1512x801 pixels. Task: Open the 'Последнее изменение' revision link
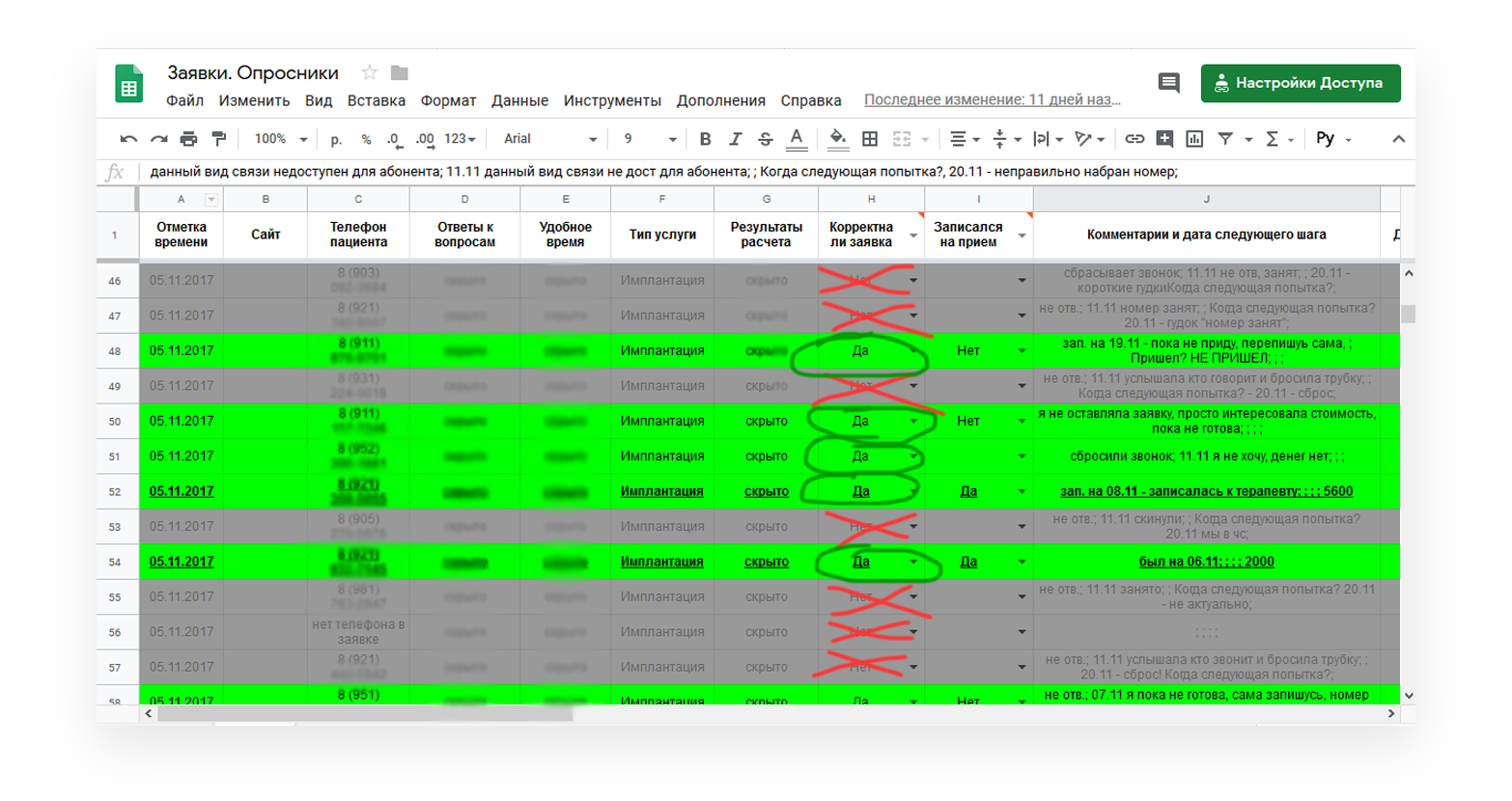[993, 99]
